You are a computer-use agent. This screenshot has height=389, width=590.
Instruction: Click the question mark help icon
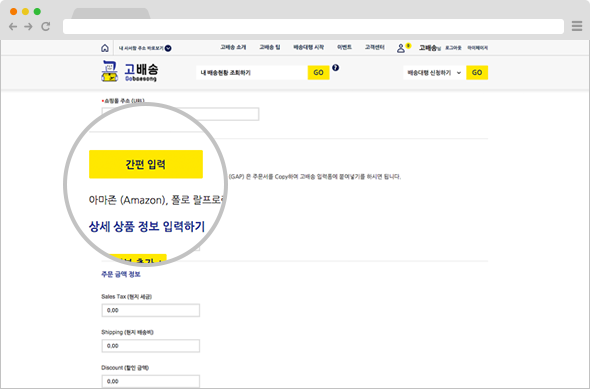336,68
